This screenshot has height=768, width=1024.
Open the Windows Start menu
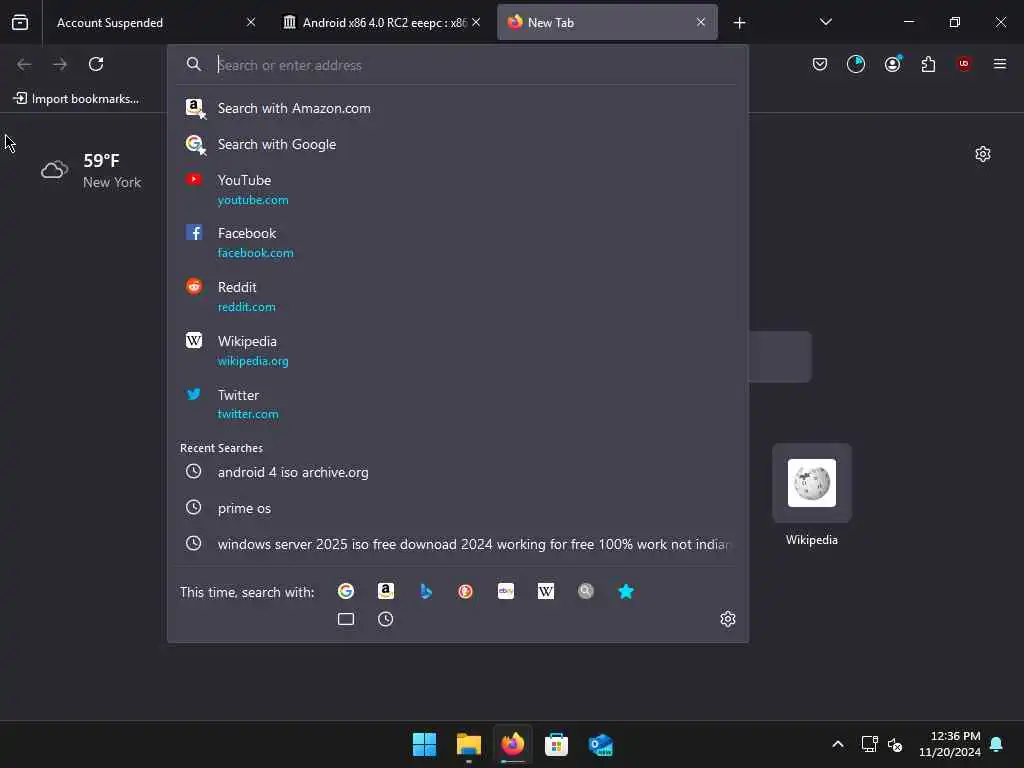tap(424, 744)
